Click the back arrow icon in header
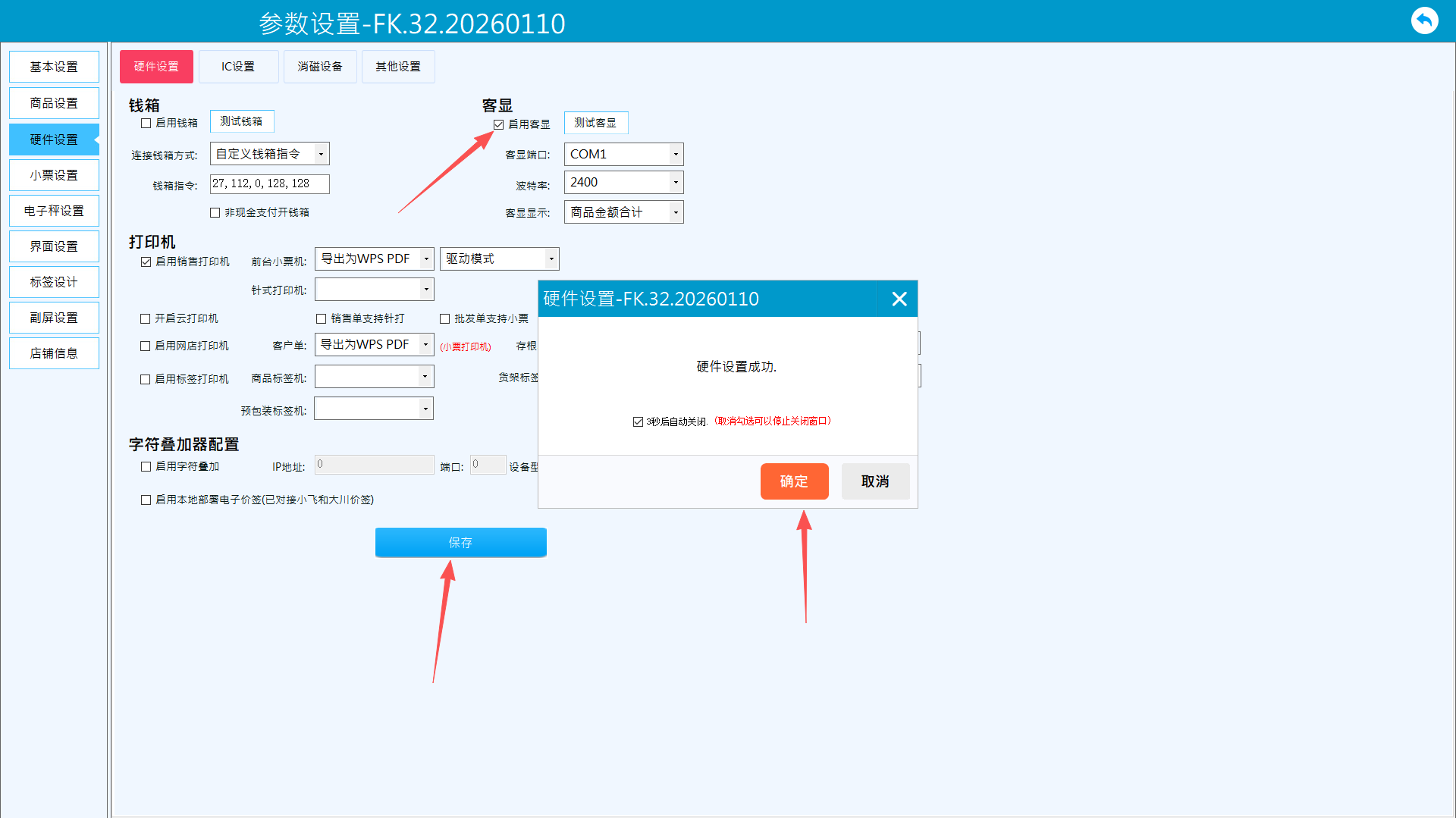 point(1424,20)
